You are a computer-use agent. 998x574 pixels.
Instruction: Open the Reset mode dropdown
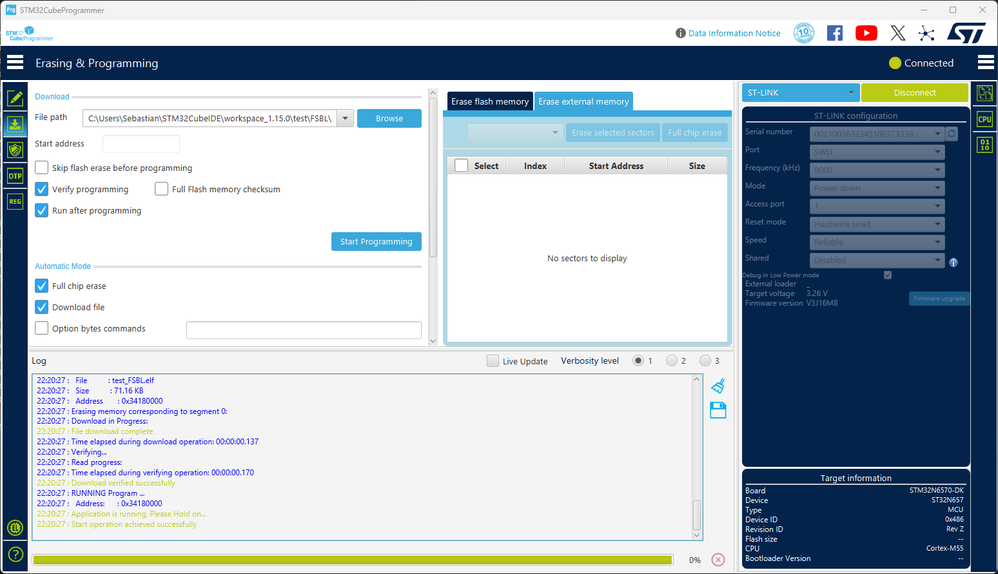coord(877,224)
